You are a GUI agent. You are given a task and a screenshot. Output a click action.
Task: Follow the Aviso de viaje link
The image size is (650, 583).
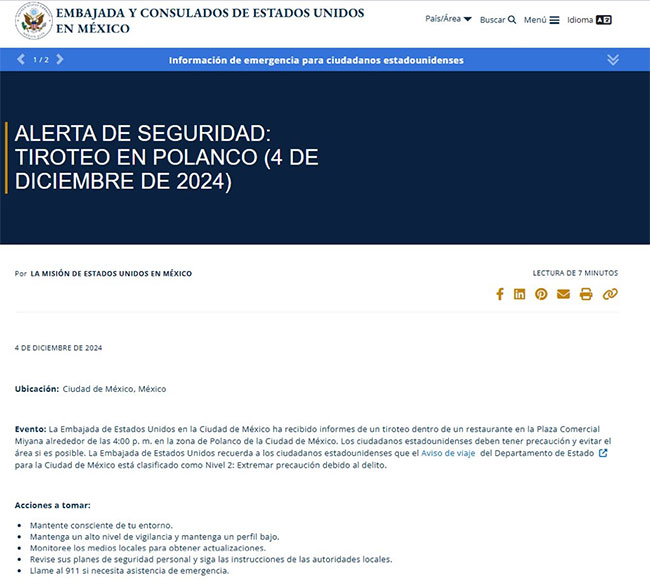click(447, 453)
